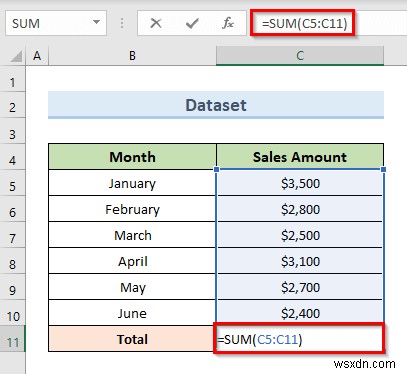Select row 1 header
The image size is (407, 374).
pyautogui.click(x=12, y=79)
